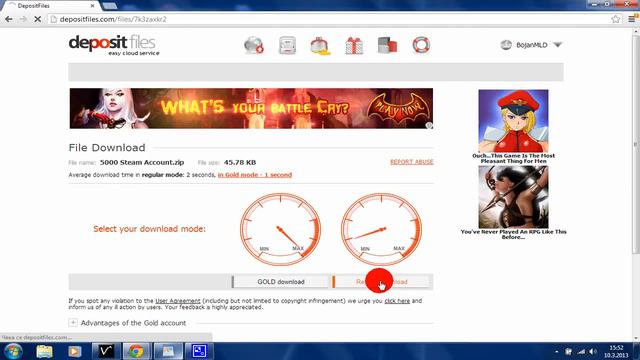
Task: Click the address bar URL
Action: [x=113, y=19]
